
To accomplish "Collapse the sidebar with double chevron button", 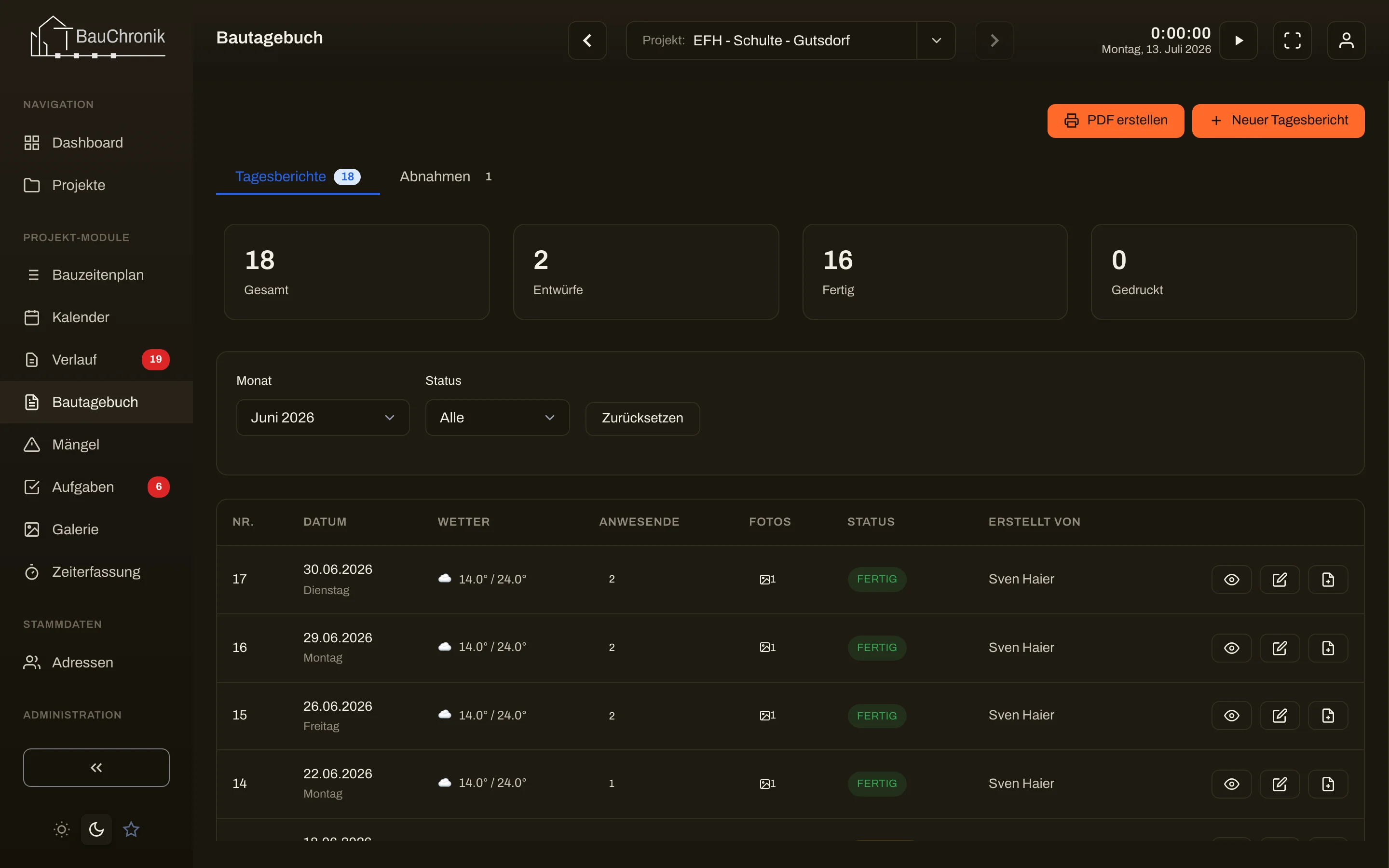I will (96, 768).
